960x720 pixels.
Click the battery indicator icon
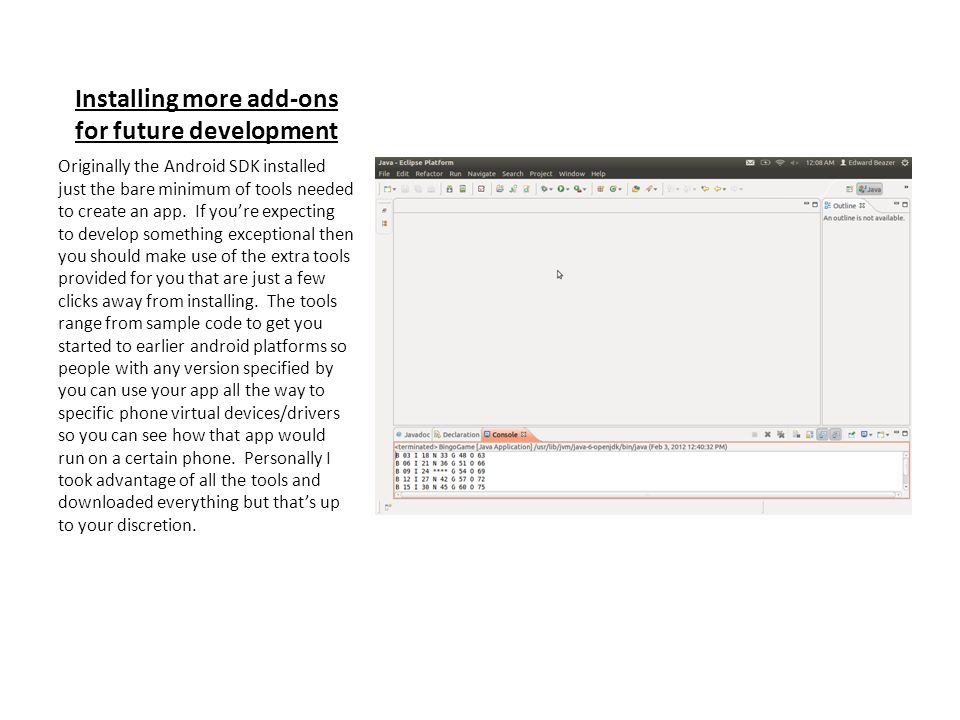pos(765,163)
